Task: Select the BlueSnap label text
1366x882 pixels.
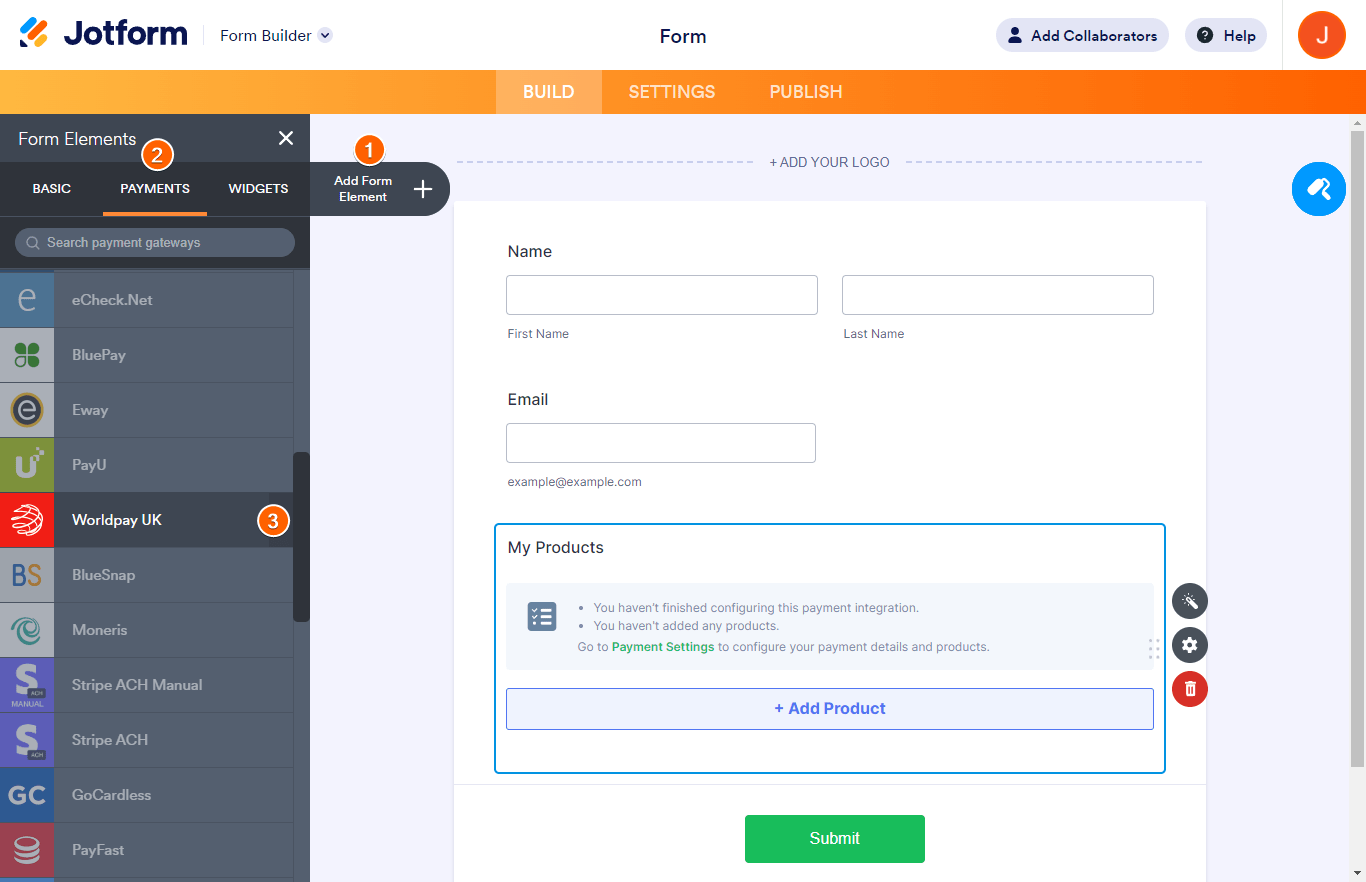Action: coord(104,575)
